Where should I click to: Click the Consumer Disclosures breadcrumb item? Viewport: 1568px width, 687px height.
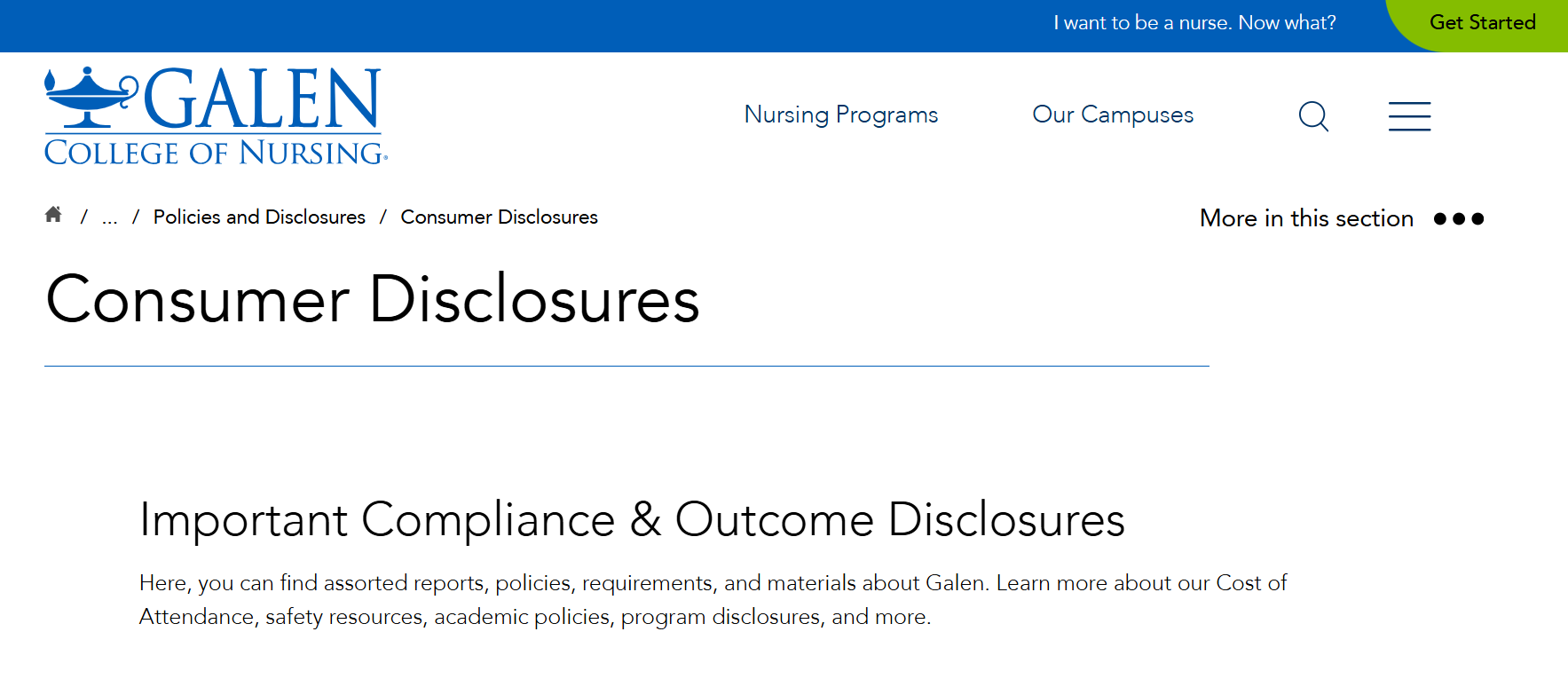pyautogui.click(x=499, y=217)
